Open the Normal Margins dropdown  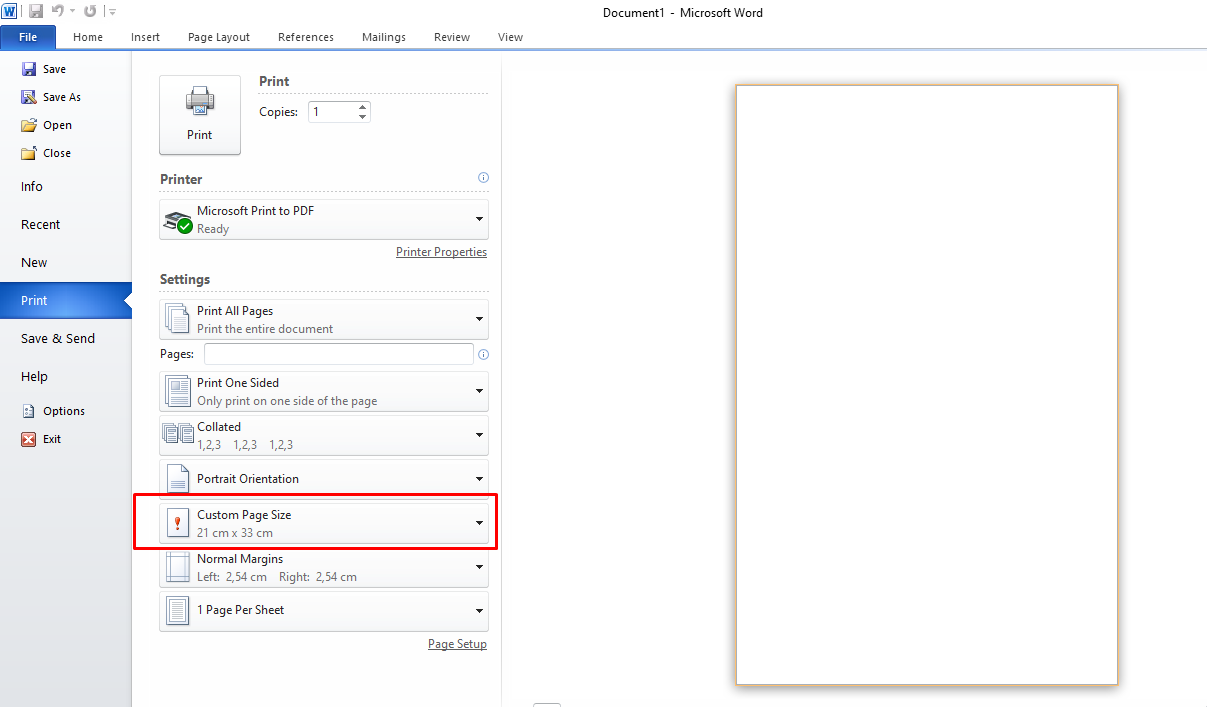[x=324, y=567]
